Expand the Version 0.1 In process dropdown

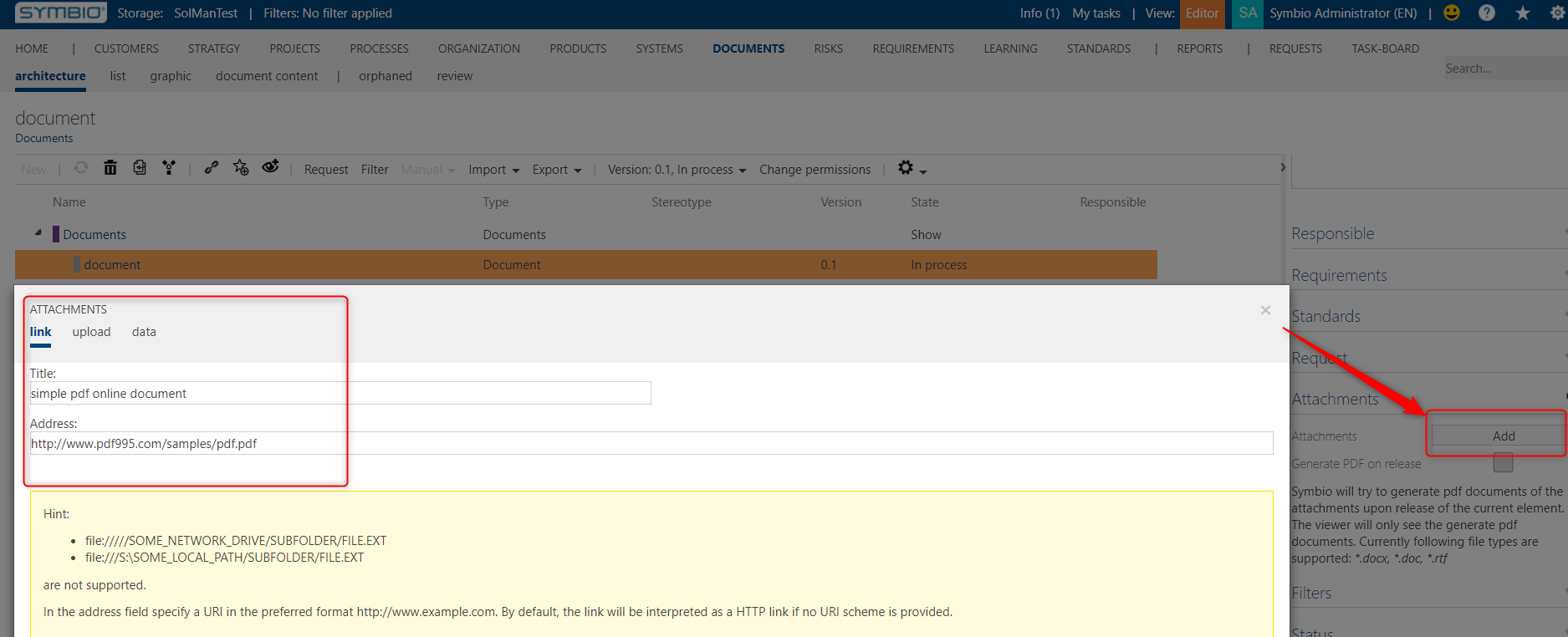(677, 170)
